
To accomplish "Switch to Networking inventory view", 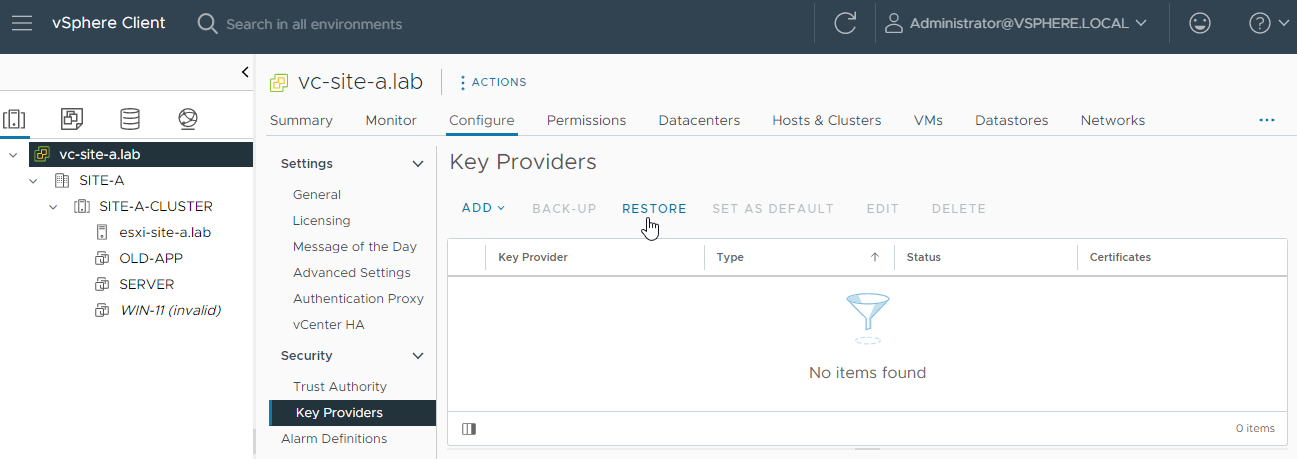I will [187, 119].
